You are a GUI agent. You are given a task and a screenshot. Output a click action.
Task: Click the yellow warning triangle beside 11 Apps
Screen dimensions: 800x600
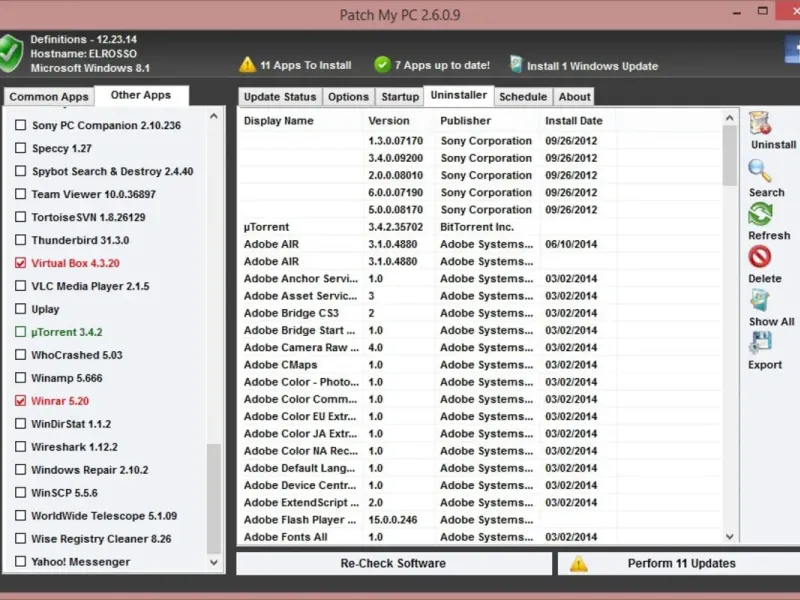[247, 65]
